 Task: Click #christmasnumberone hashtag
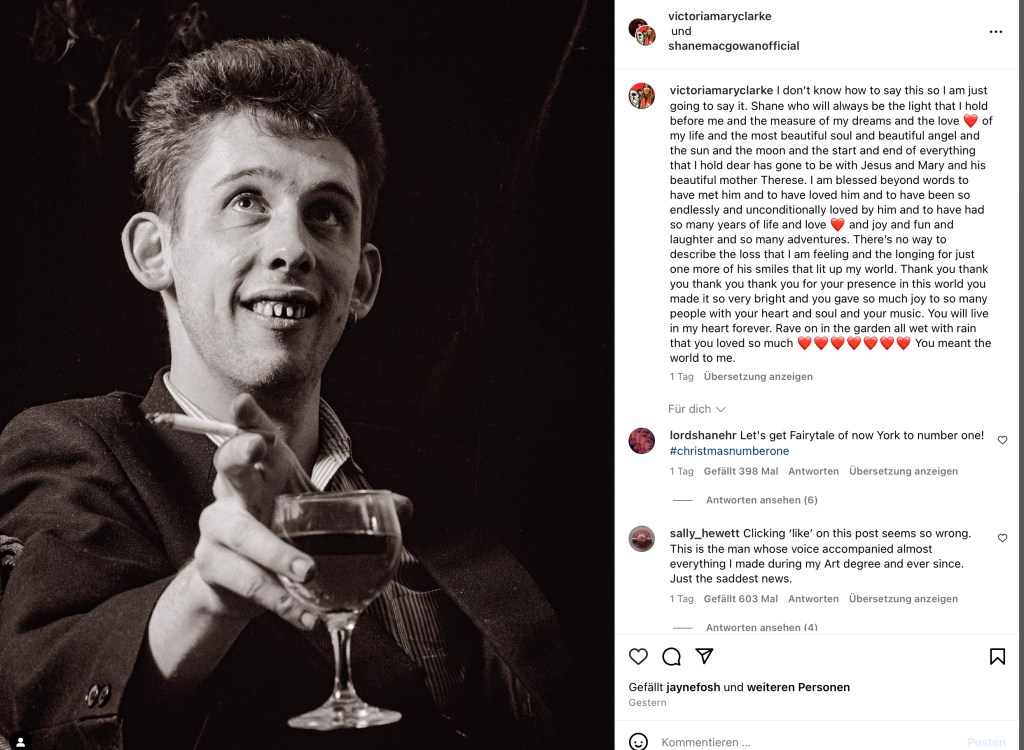[729, 451]
